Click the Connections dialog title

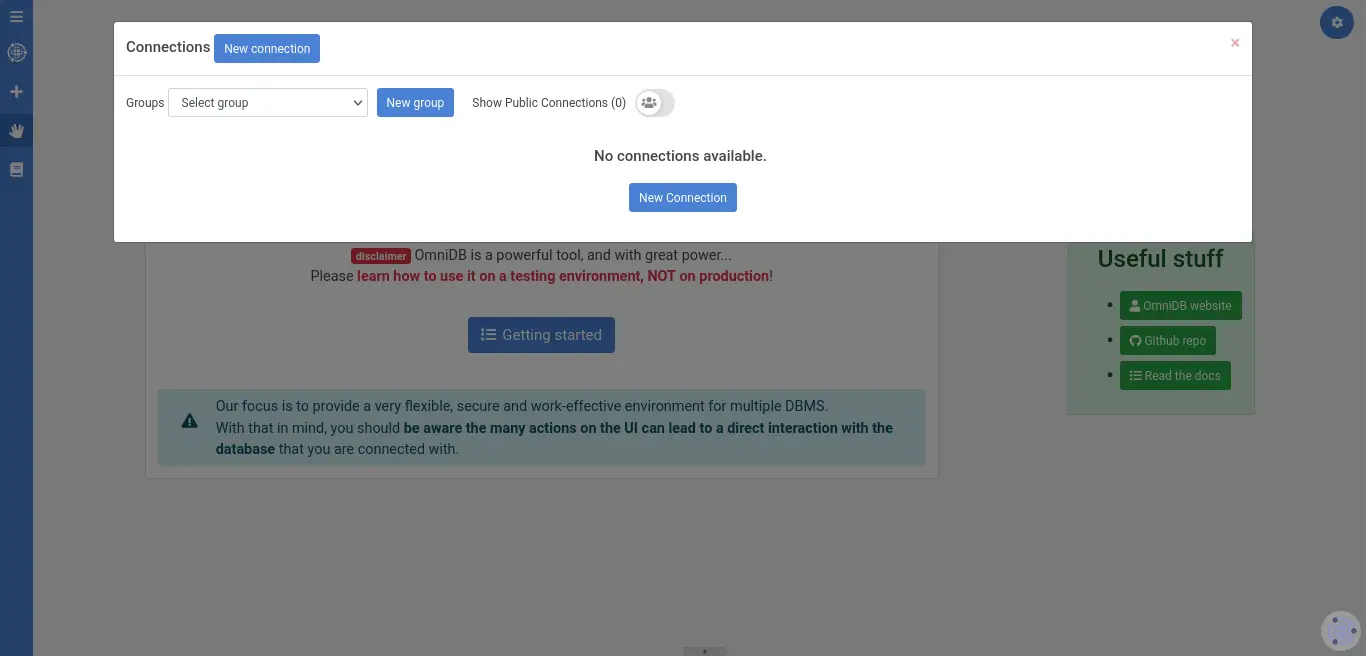point(168,47)
